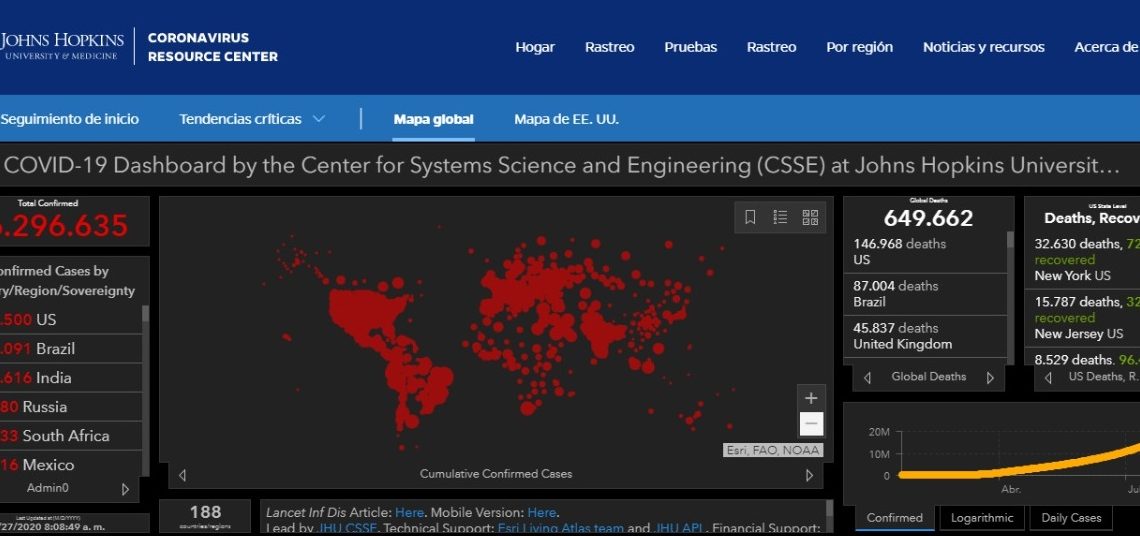Go to next map view right of Cumulative Confirmed Cases
Screen dimensions: 1140x536
pos(809,475)
